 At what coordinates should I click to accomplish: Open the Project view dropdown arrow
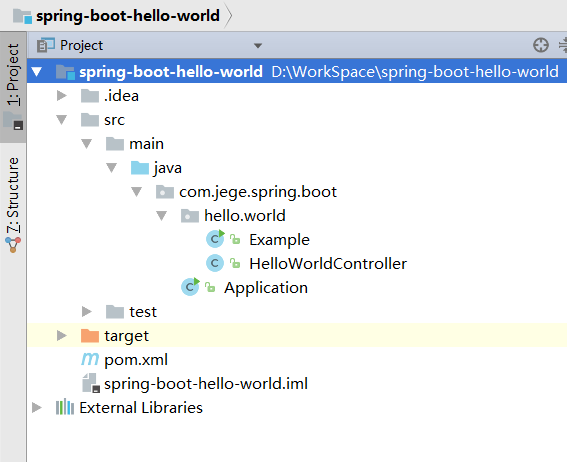click(x=258, y=46)
